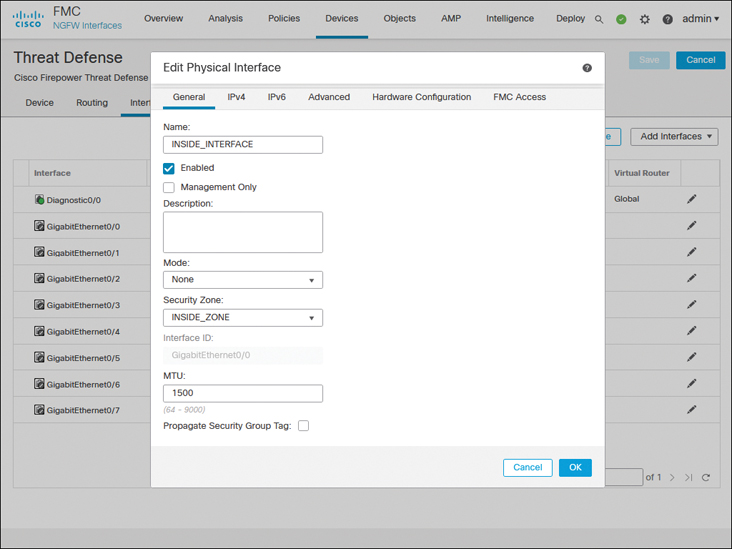
Task: Click pencil icon for GigabitEthernet0/3 row
Action: tap(691, 305)
